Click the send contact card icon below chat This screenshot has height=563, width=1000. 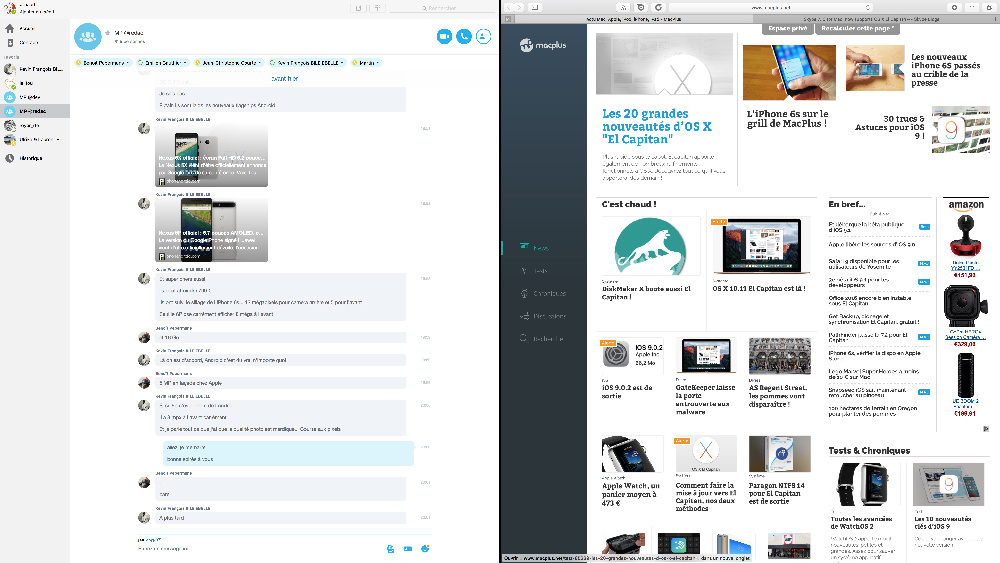(x=408, y=548)
